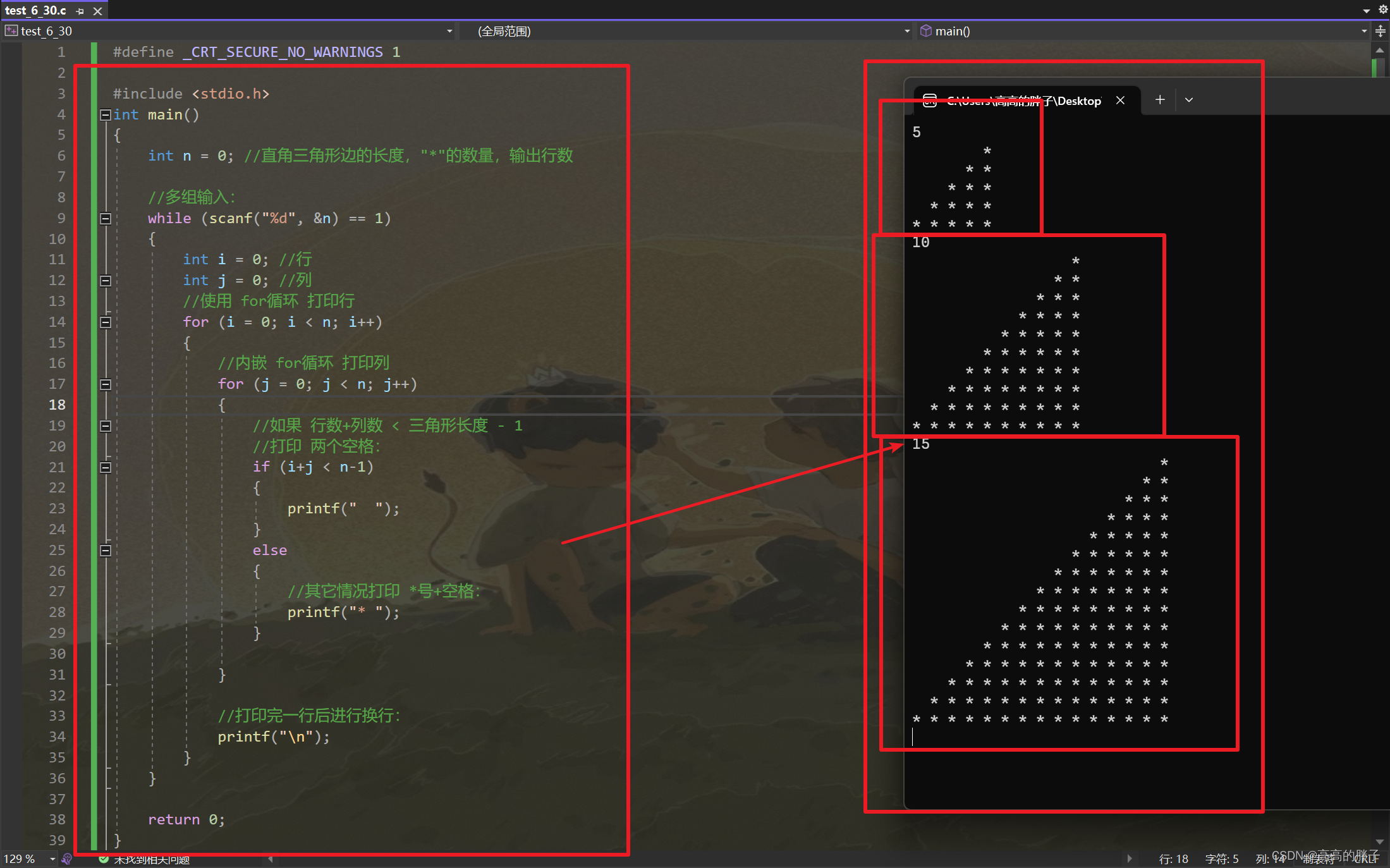Close the test_6_30.c tab
1390x868 pixels.
tap(97, 11)
